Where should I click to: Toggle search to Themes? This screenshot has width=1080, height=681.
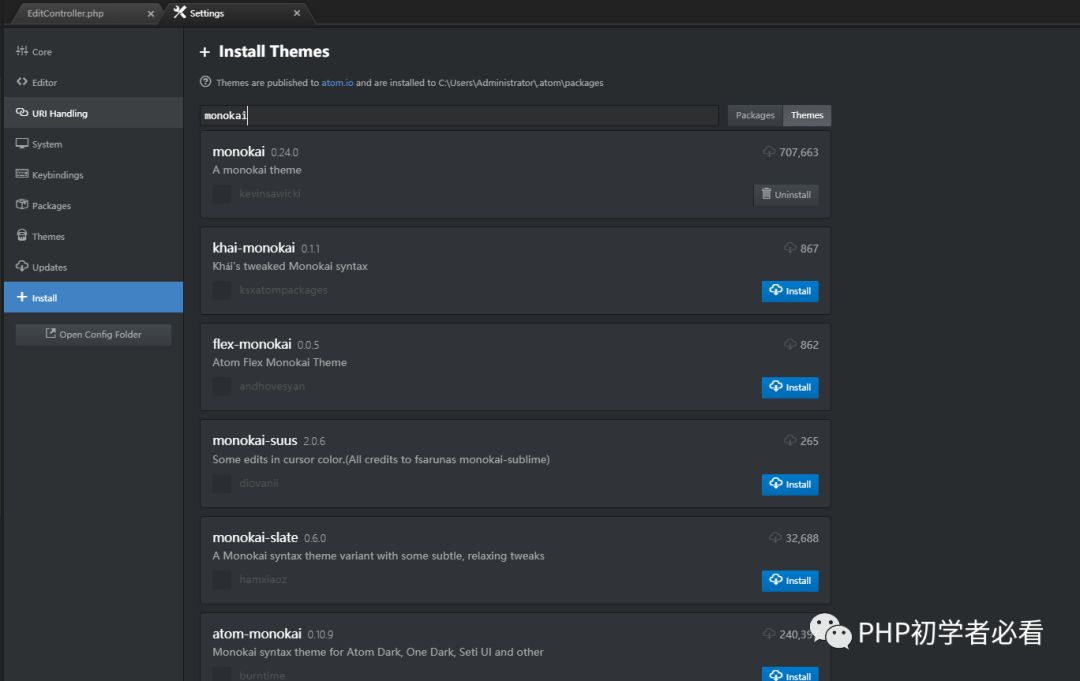[807, 115]
